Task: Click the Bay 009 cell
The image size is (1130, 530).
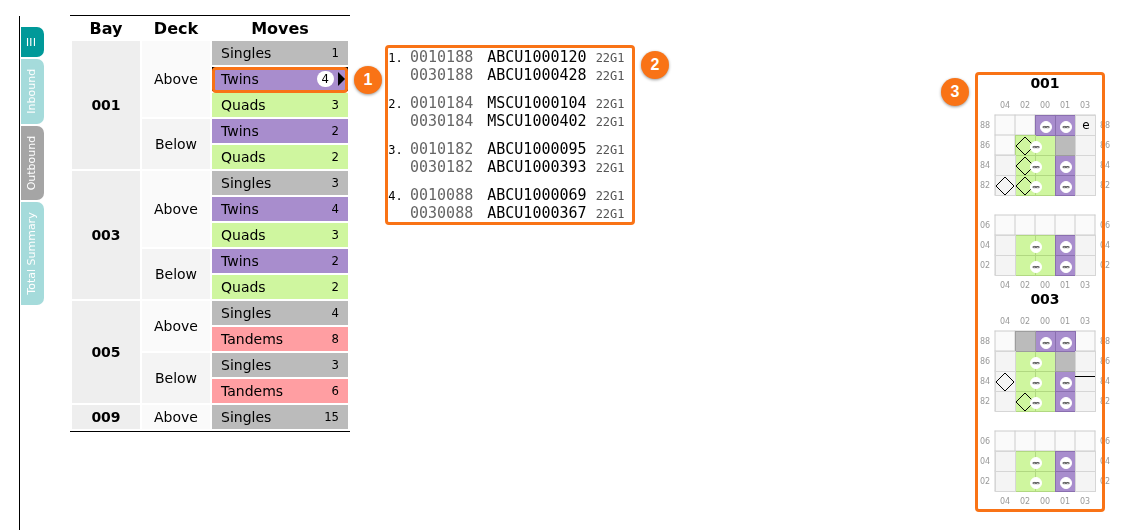Action: pos(106,417)
